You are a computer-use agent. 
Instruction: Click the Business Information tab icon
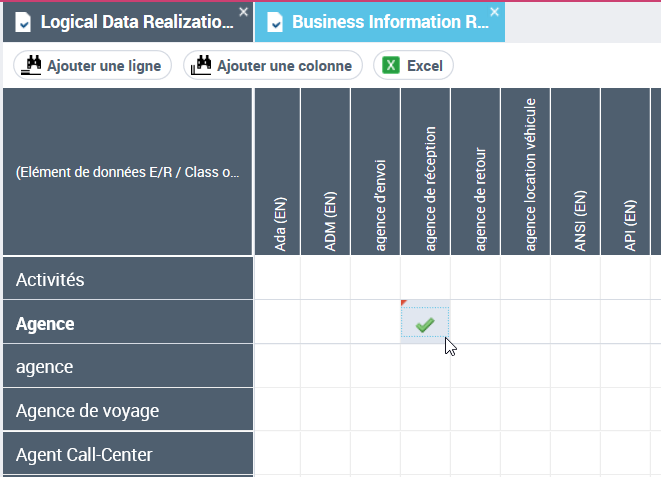click(x=275, y=22)
